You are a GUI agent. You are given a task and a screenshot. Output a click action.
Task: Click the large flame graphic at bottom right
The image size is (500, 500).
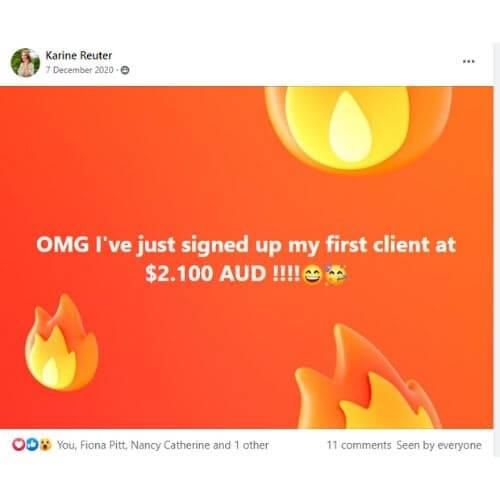(368, 376)
